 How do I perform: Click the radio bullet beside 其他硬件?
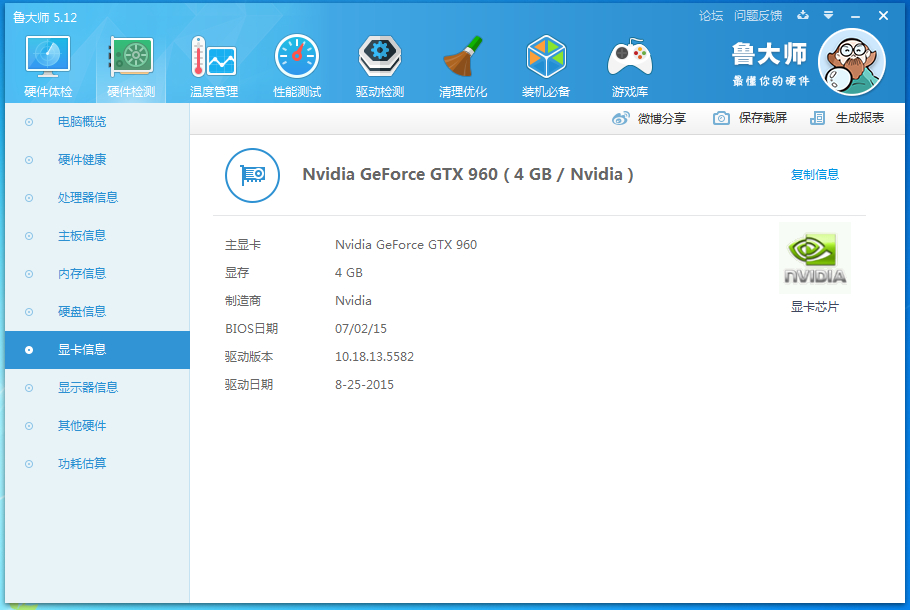click(29, 426)
